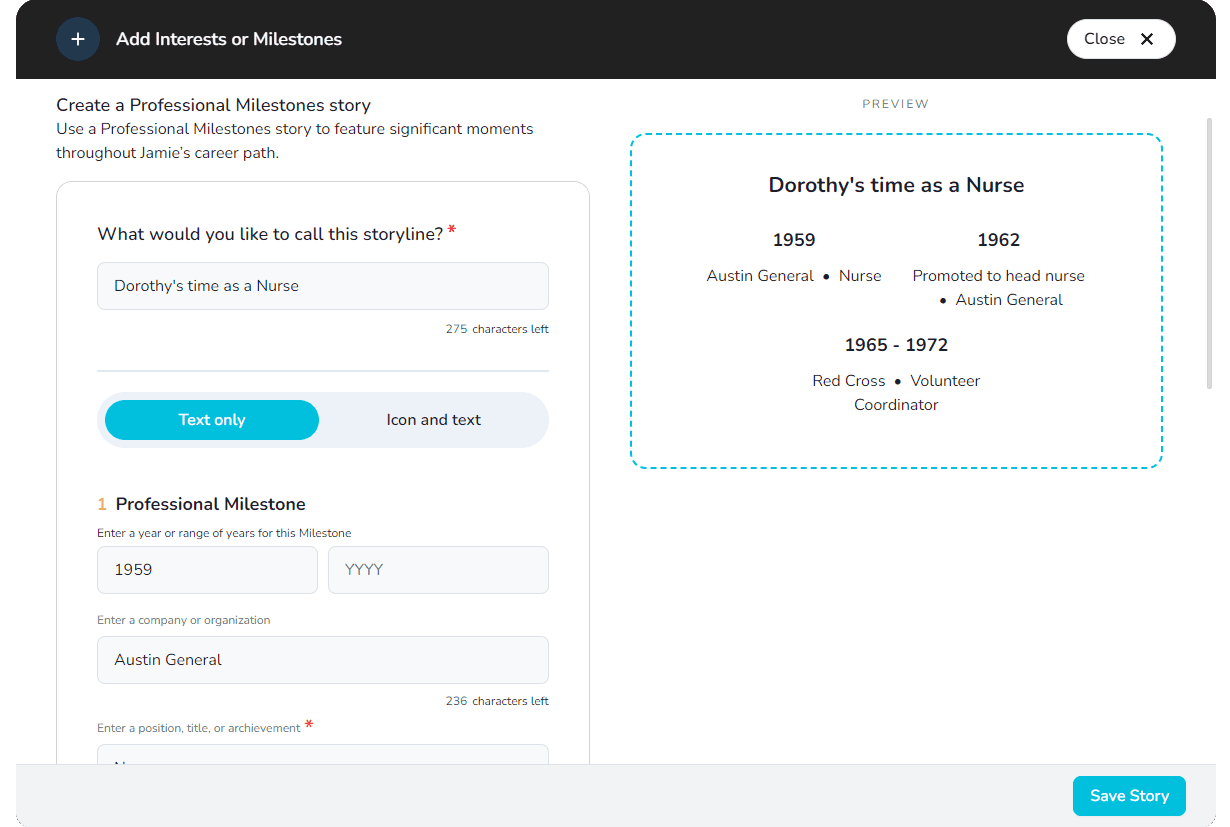Click the empty YYYY end year field
The height and width of the screenshot is (827, 1230).
point(438,570)
